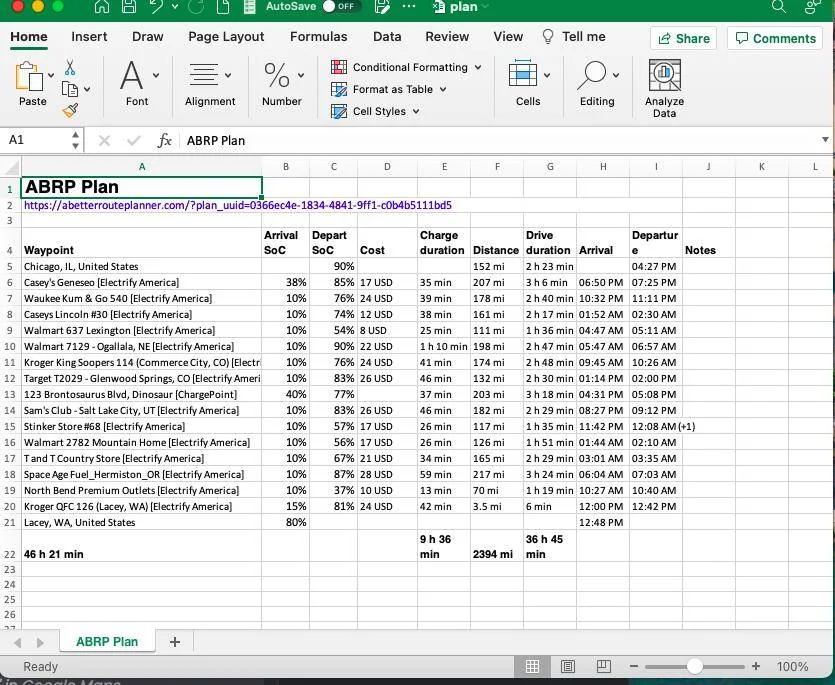Click the formula bar containing ABRP Plan
Image resolution: width=835 pixels, height=685 pixels.
(500, 141)
